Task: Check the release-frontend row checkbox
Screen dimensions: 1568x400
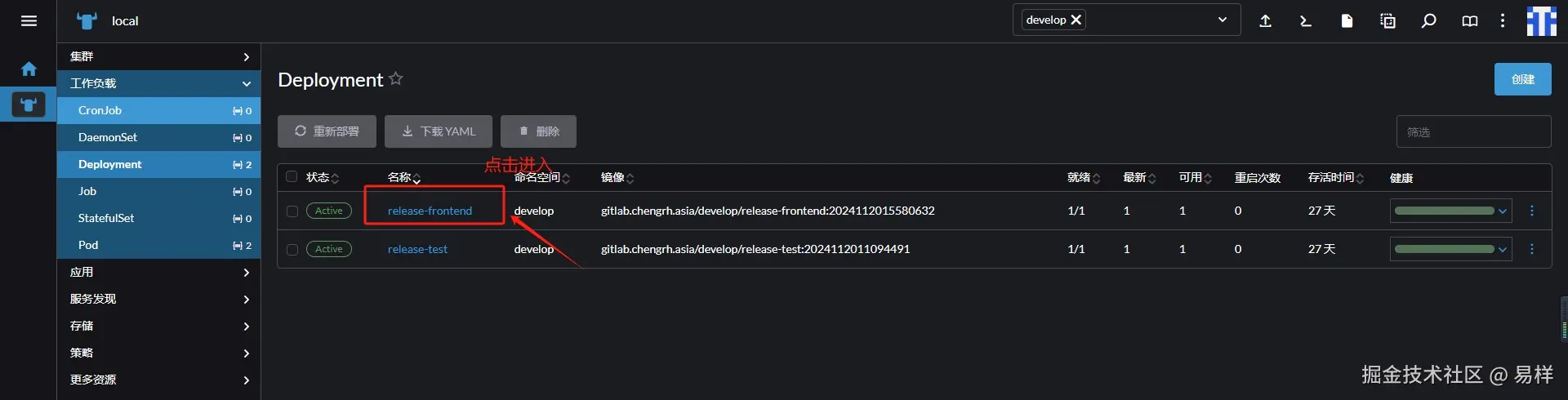Action: (292, 211)
